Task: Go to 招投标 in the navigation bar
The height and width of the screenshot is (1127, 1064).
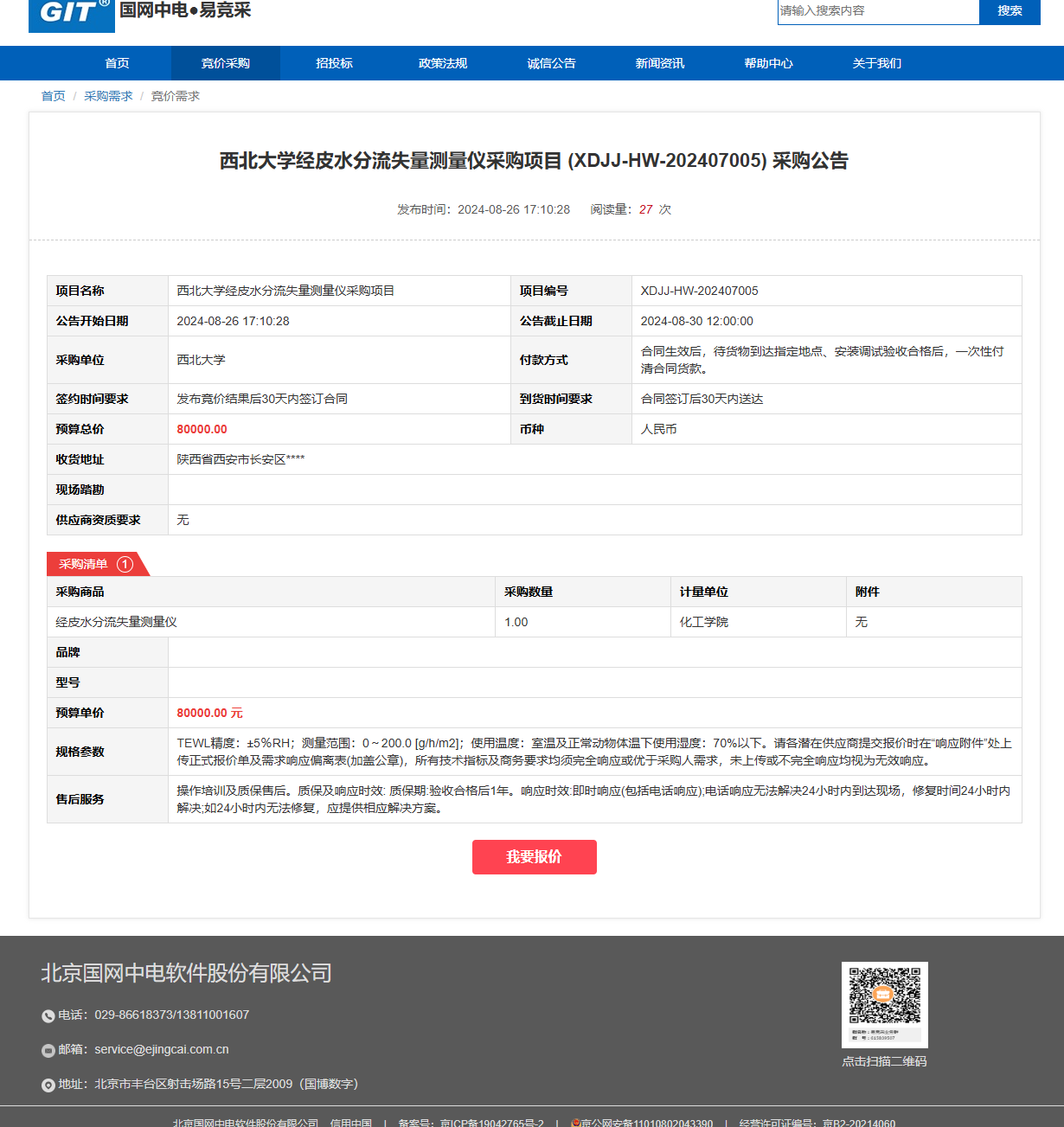Action: point(334,63)
